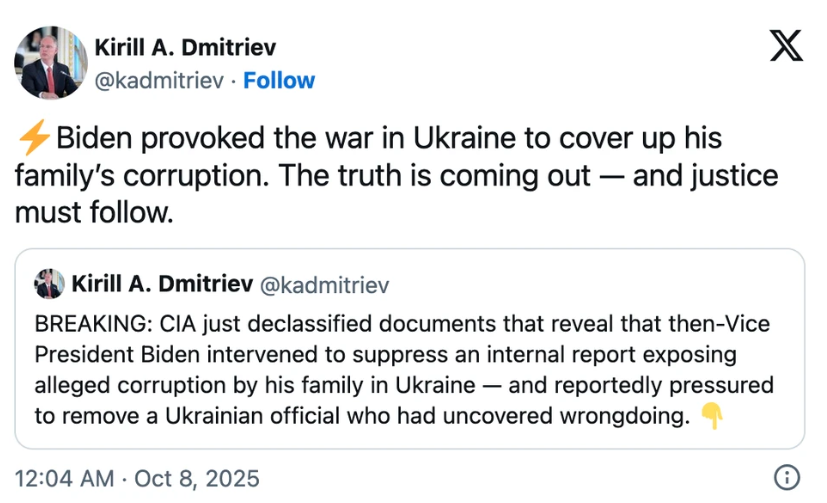This screenshot has height=503, width=827.
Task: Click the pointing-down hand emoji
Action: point(711,415)
